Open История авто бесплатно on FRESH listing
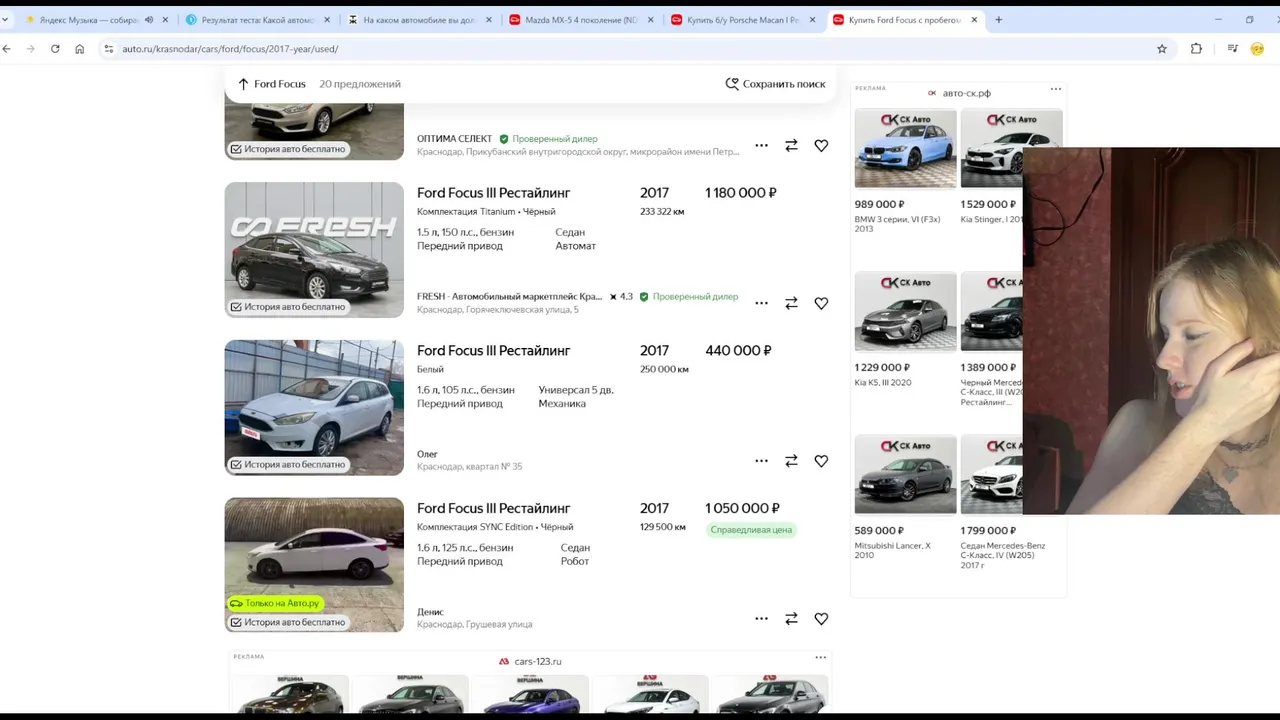Screen dimensions: 1280x720 pos(288,307)
